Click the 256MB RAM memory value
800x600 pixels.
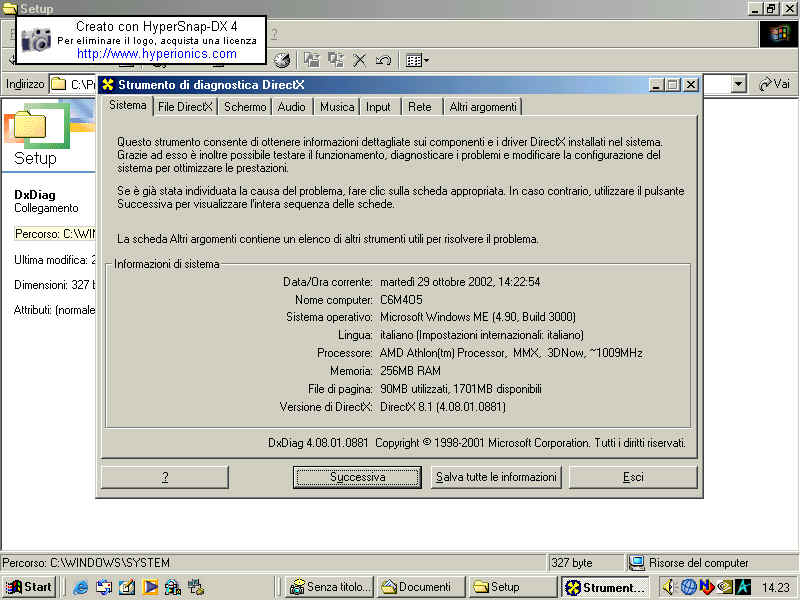pyautogui.click(x=410, y=371)
